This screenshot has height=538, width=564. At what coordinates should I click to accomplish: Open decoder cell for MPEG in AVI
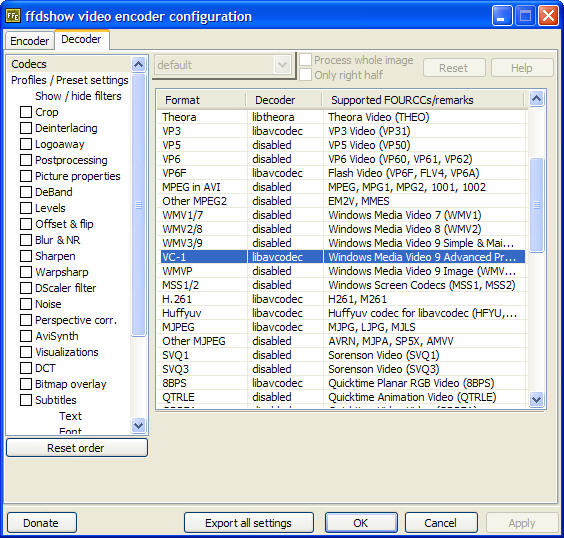click(x=285, y=187)
